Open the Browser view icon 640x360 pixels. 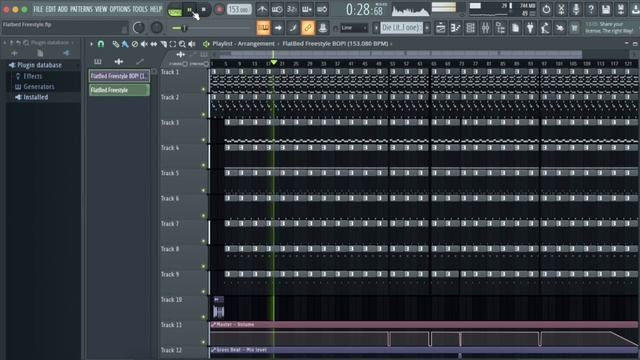click(x=500, y=28)
